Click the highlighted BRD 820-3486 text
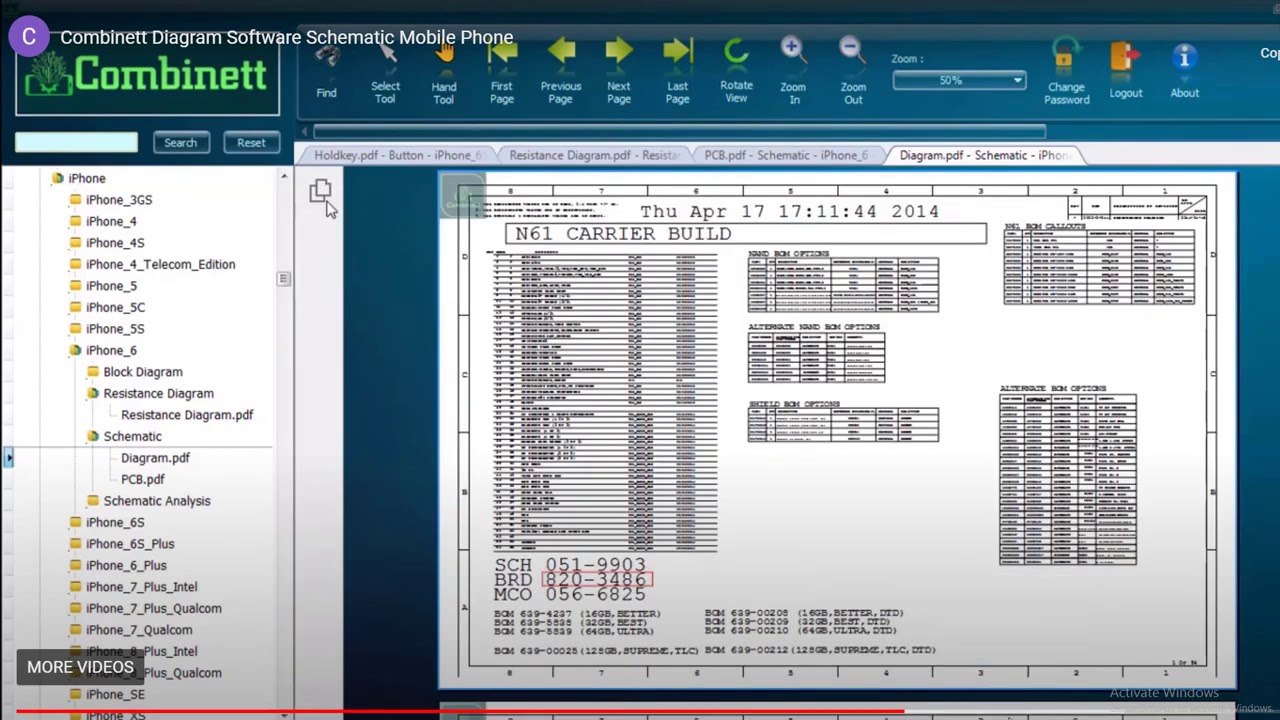1280x720 pixels. [x=597, y=580]
